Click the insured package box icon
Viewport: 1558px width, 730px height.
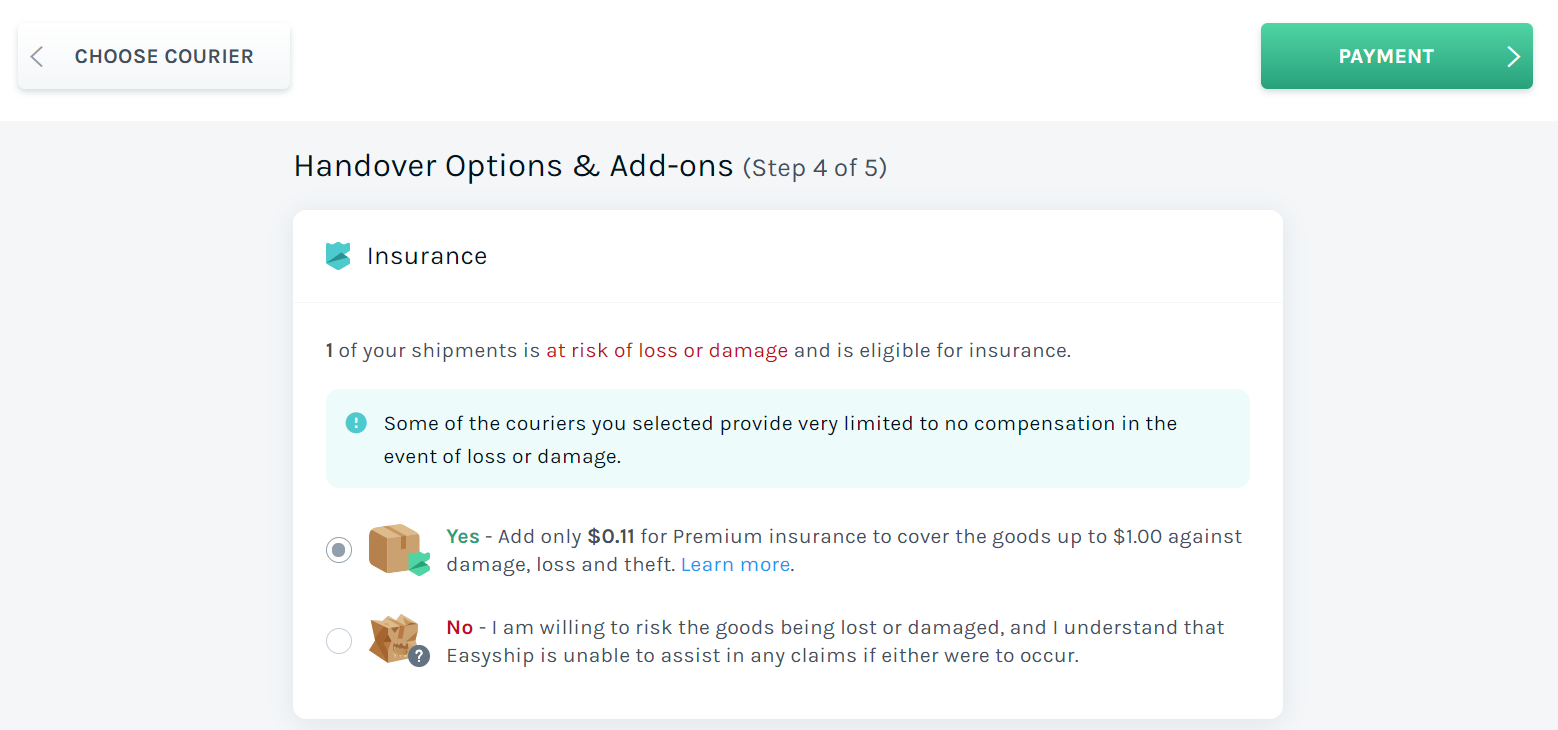(398, 549)
